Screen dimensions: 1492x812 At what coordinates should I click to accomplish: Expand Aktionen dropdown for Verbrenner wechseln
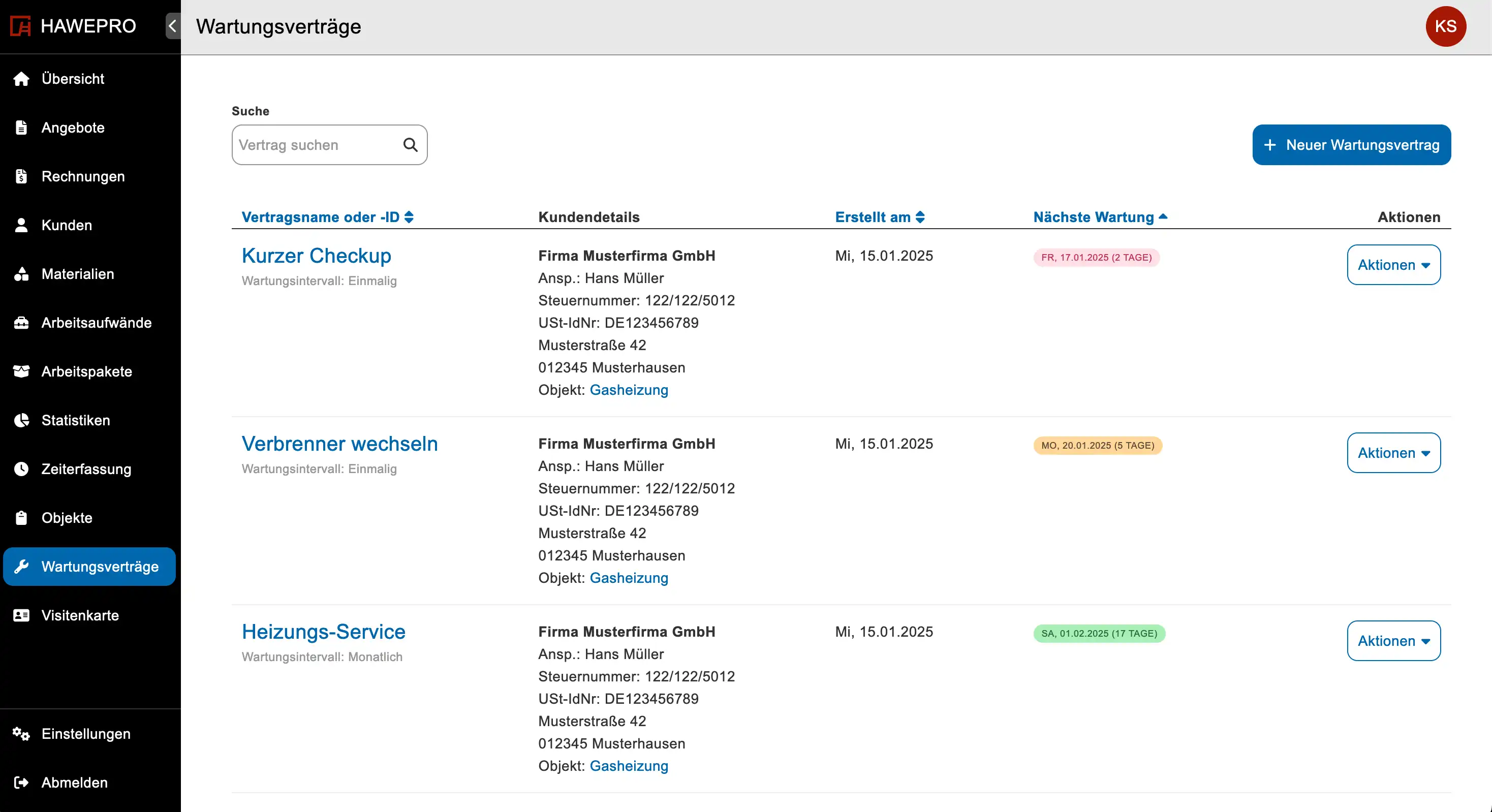coord(1393,452)
